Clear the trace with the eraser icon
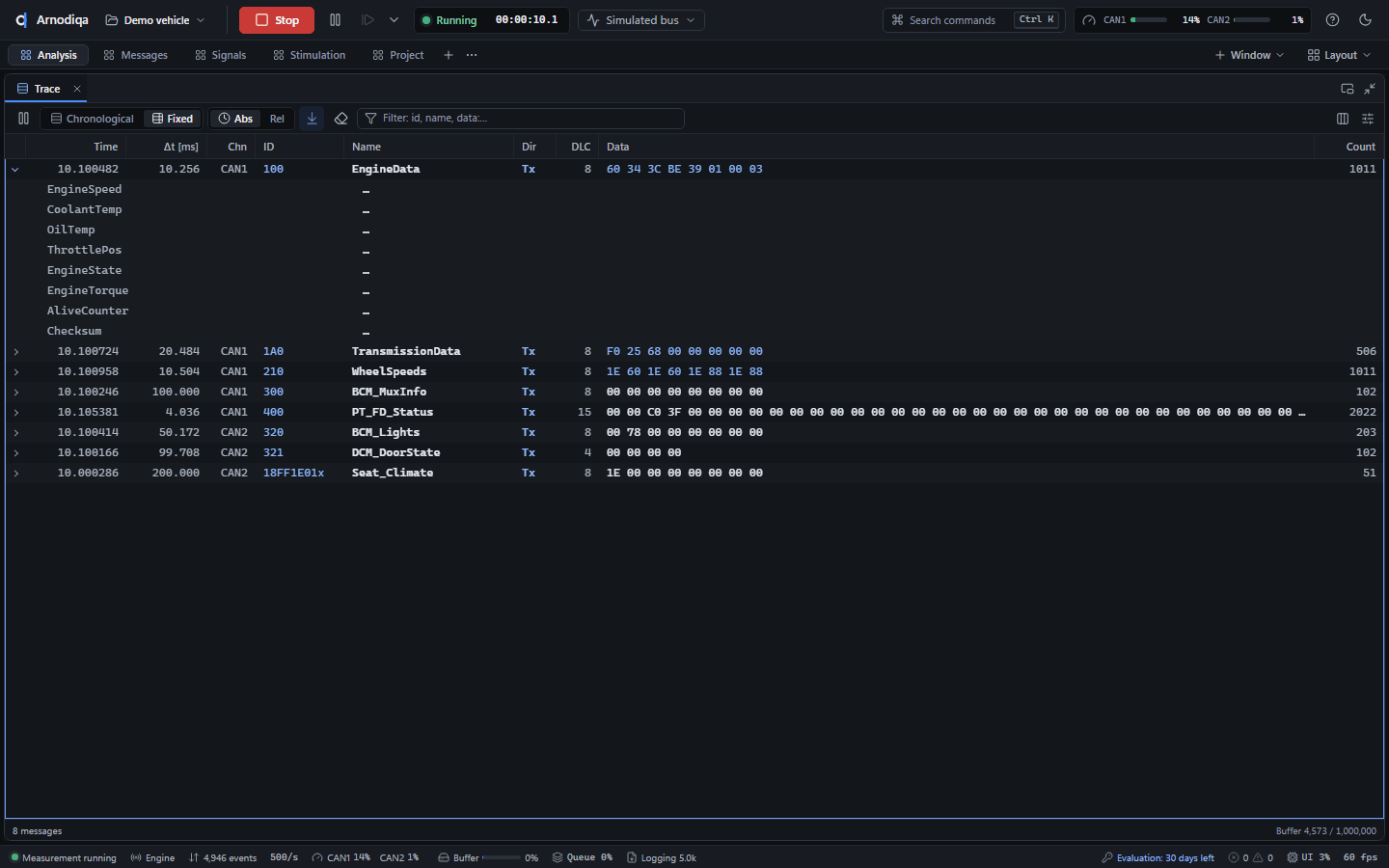The height and width of the screenshot is (868, 1389). 340,119
